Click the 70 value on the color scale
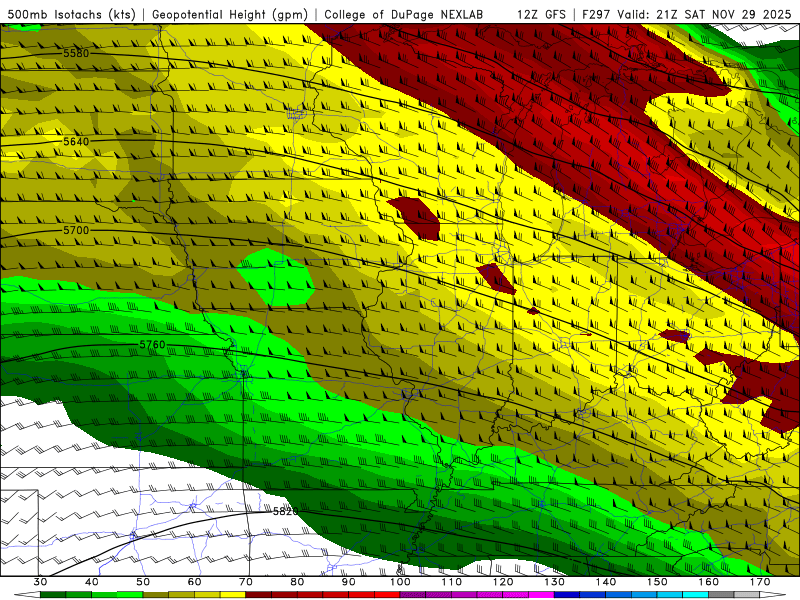Viewport: 800px width, 600px height. coord(246,582)
